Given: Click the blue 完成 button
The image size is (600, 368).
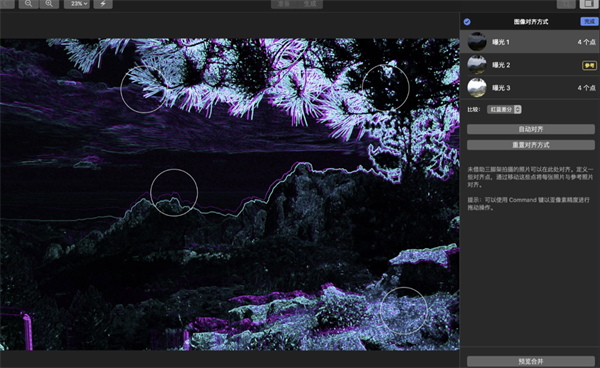Looking at the screenshot, I should pos(589,21).
